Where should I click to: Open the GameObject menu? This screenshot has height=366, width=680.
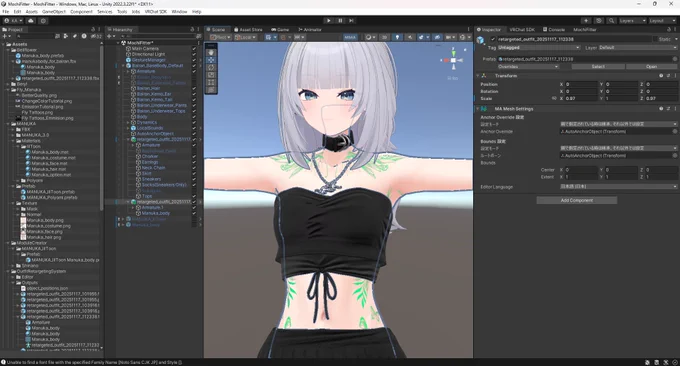[x=54, y=12]
